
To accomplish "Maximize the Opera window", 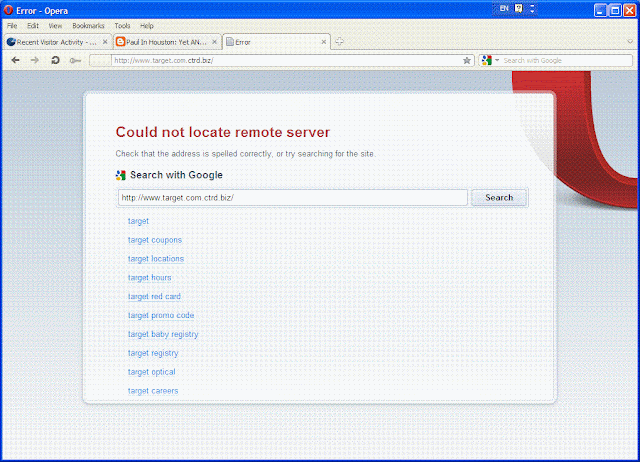I will 615,10.
